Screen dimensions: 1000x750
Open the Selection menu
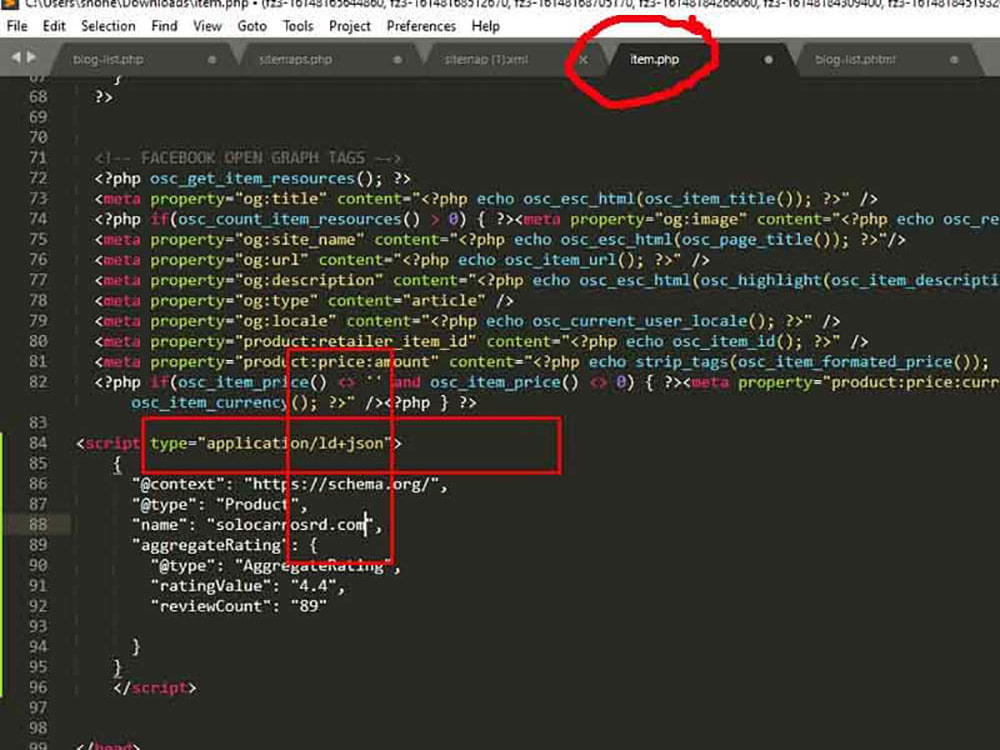108,26
